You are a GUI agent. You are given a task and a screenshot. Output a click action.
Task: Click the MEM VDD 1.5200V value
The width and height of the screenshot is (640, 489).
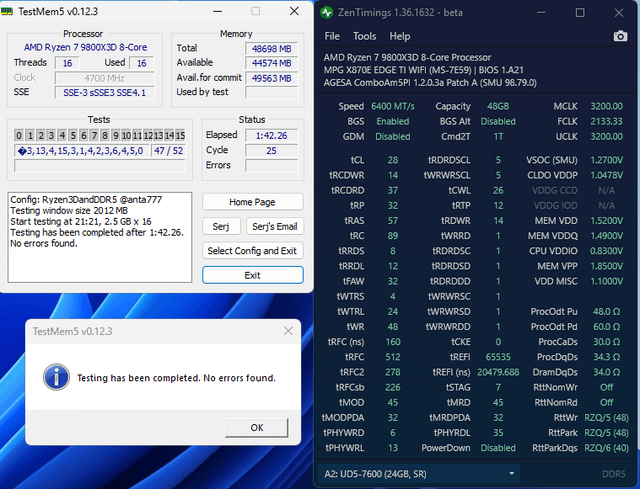coord(607,220)
